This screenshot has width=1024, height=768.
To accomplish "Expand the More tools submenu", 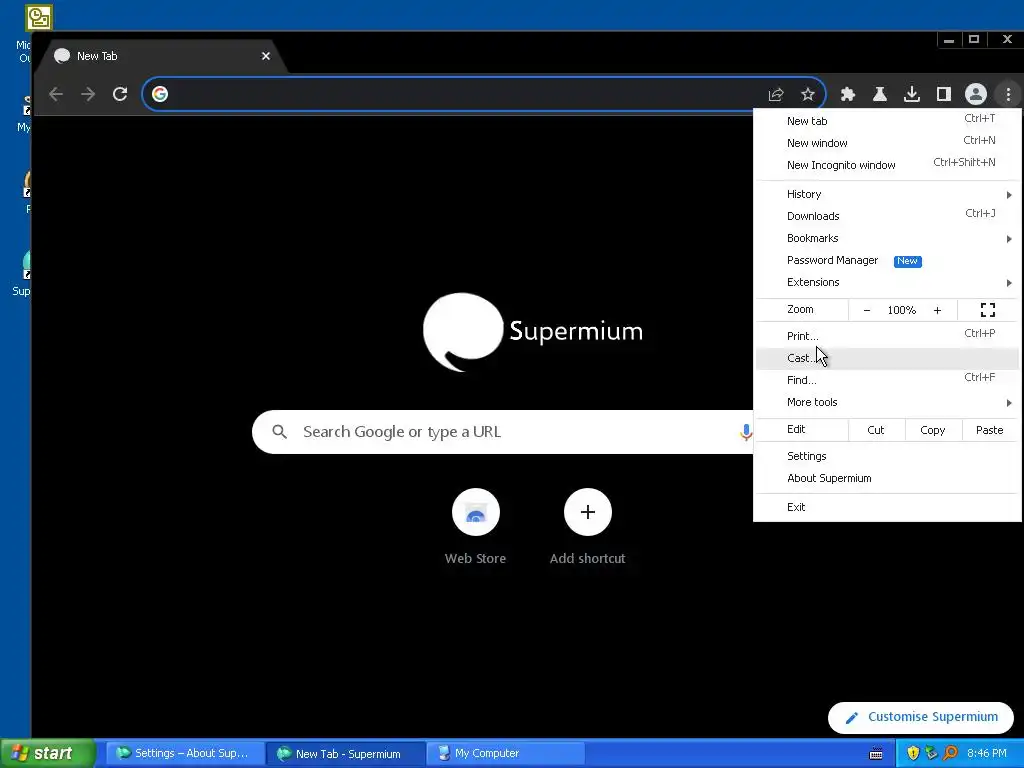I will 888,402.
